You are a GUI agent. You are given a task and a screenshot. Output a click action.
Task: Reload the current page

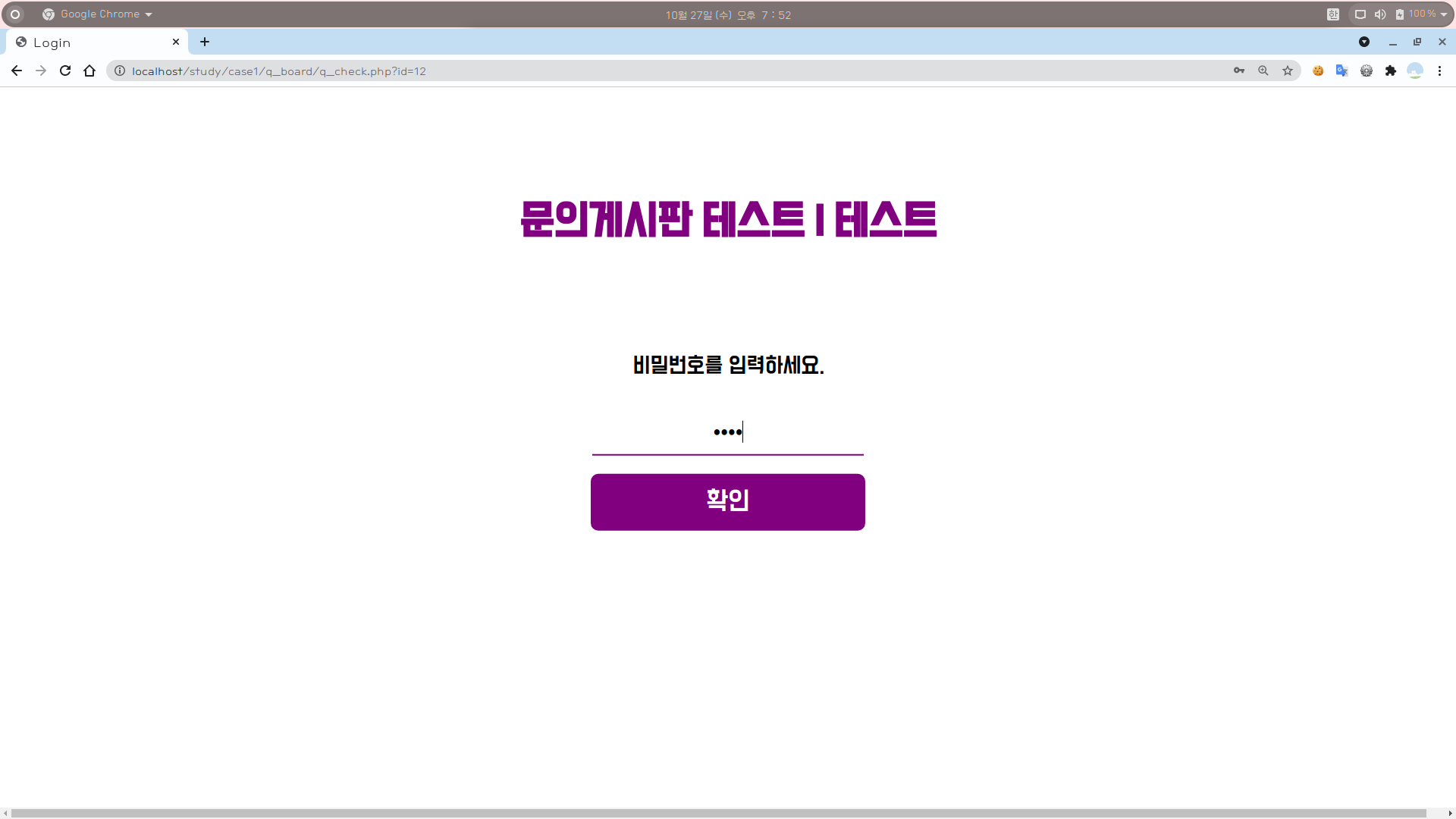65,71
